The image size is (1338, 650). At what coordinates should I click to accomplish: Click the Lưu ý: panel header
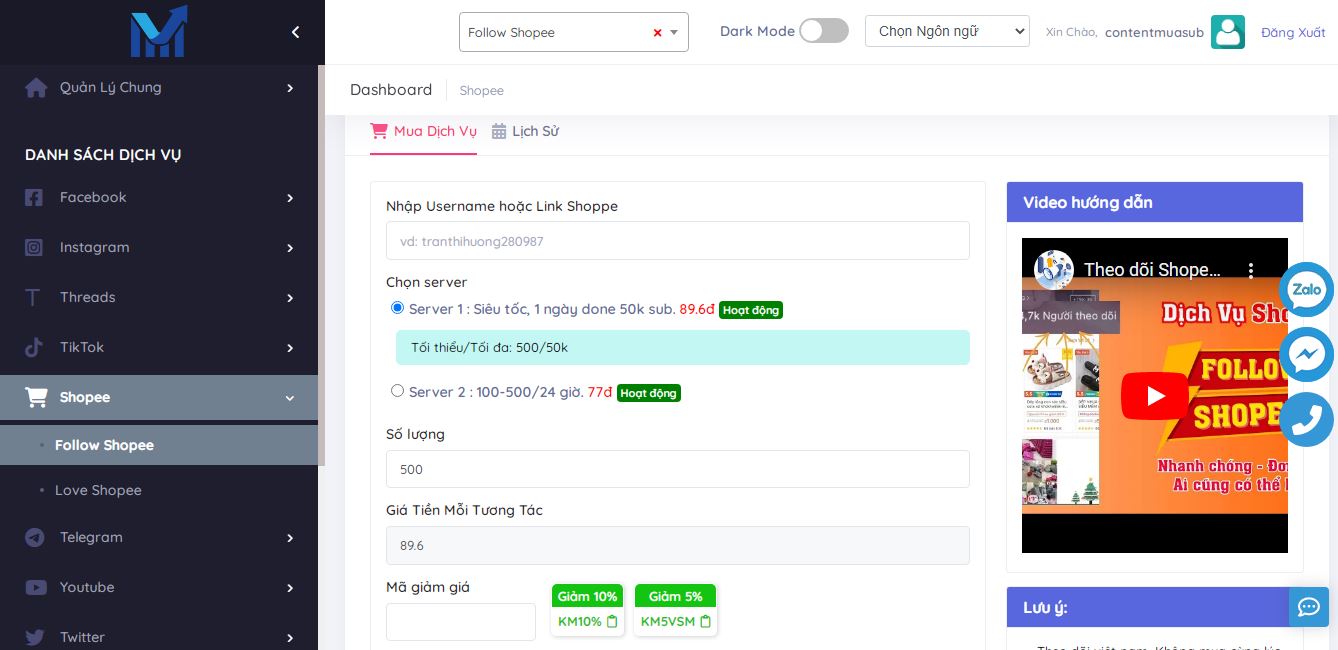[x=1155, y=607]
